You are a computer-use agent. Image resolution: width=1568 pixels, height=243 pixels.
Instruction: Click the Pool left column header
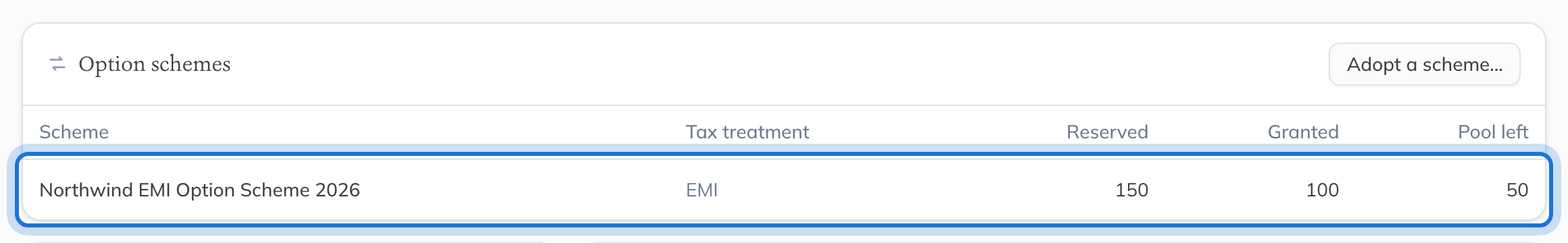pyautogui.click(x=1493, y=132)
